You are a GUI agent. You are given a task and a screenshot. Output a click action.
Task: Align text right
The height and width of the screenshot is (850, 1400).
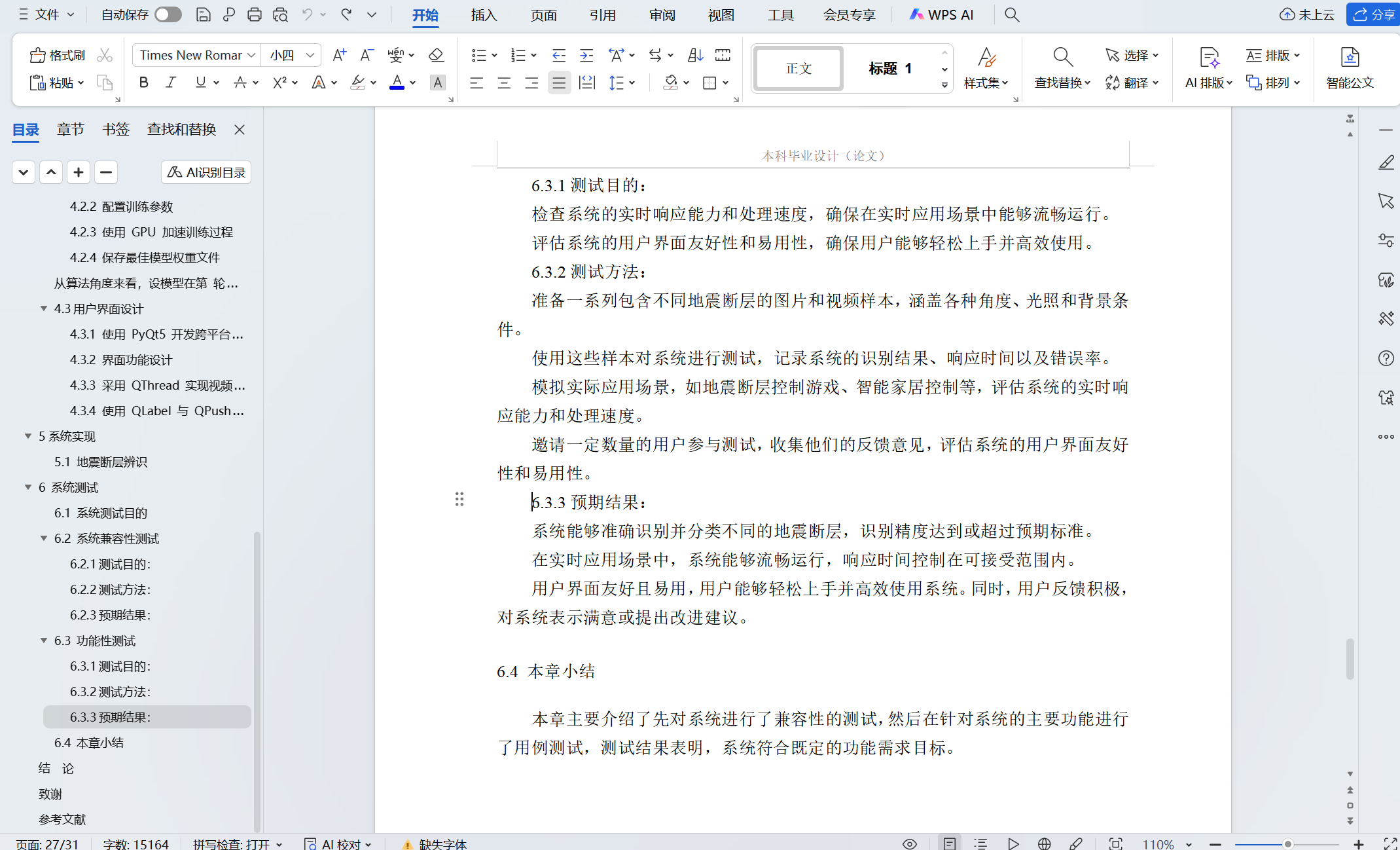coord(531,83)
